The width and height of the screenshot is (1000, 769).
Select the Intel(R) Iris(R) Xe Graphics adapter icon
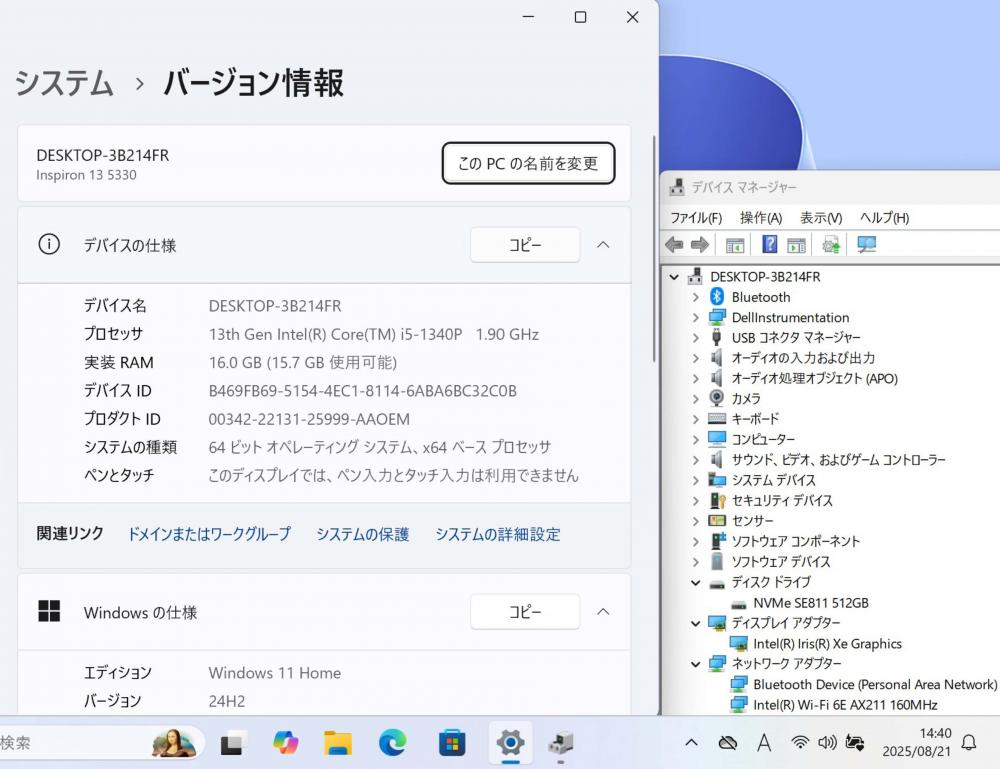pyautogui.click(x=739, y=643)
